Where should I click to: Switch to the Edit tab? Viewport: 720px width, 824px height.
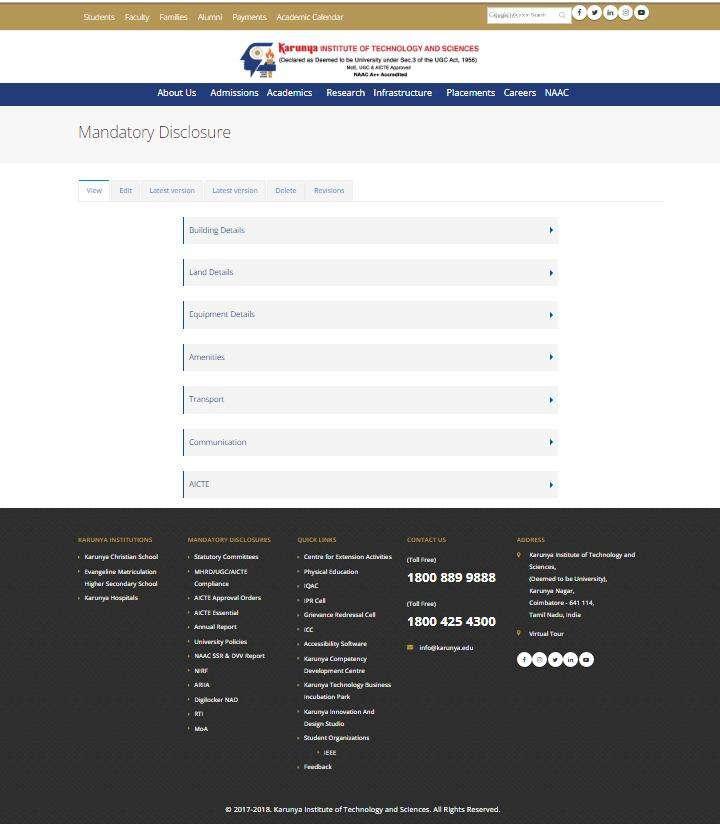[126, 190]
